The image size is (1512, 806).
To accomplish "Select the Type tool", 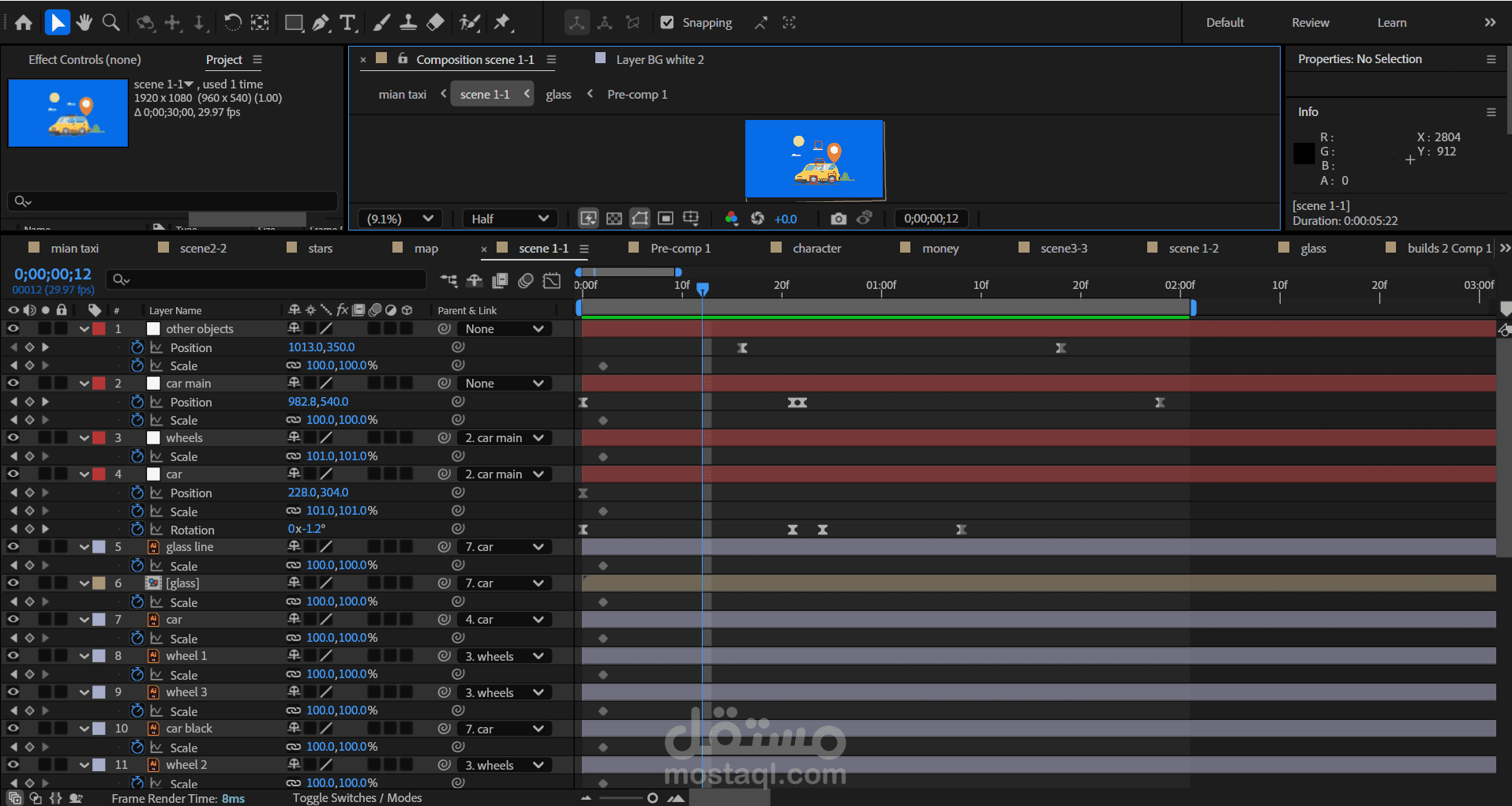I will click(x=347, y=23).
